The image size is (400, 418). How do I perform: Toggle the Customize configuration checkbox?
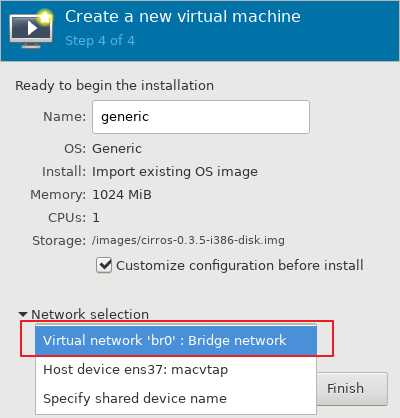104,265
